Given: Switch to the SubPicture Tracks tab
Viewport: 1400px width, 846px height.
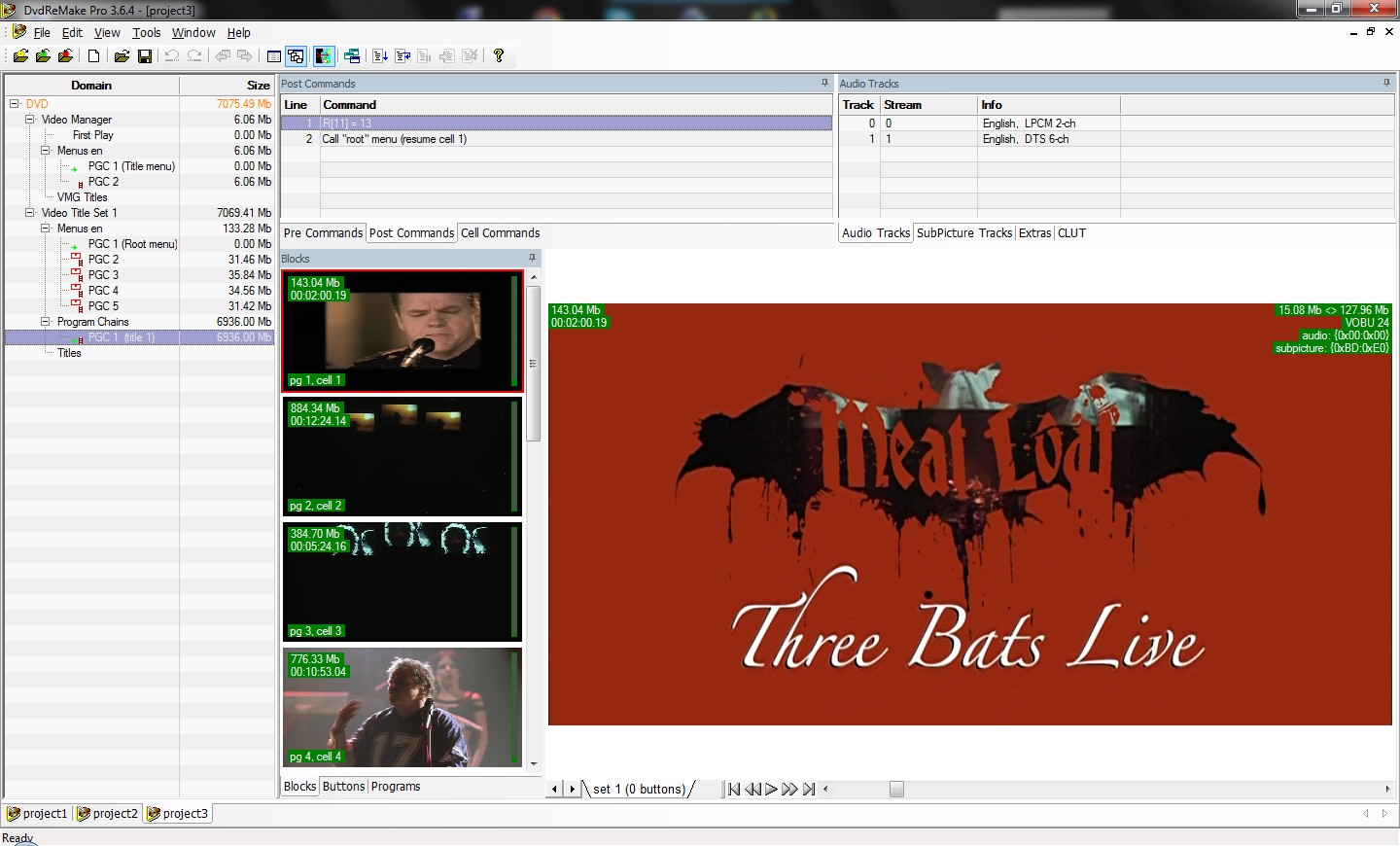Looking at the screenshot, I should tap(964, 233).
